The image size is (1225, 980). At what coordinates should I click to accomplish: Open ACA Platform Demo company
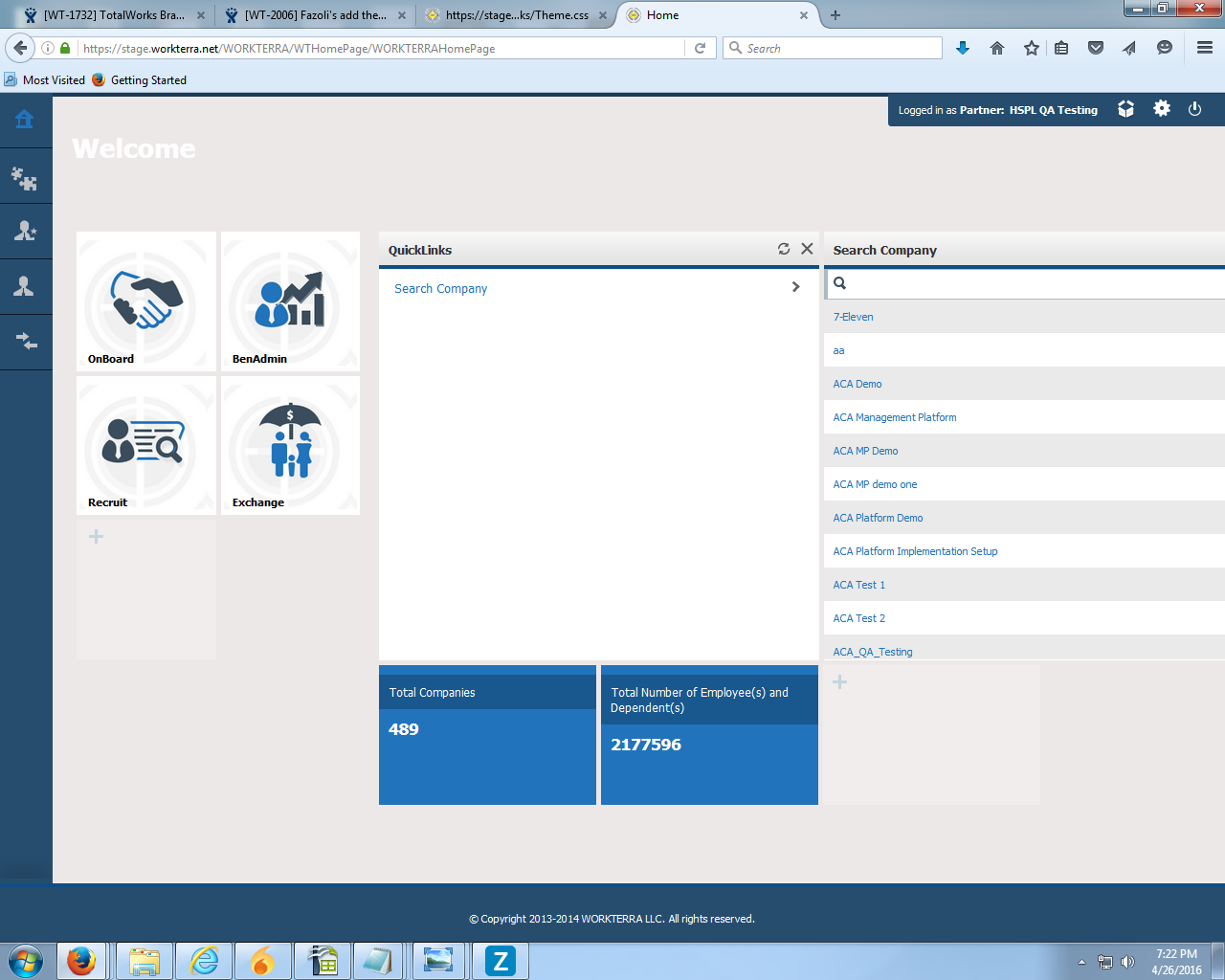coord(878,518)
